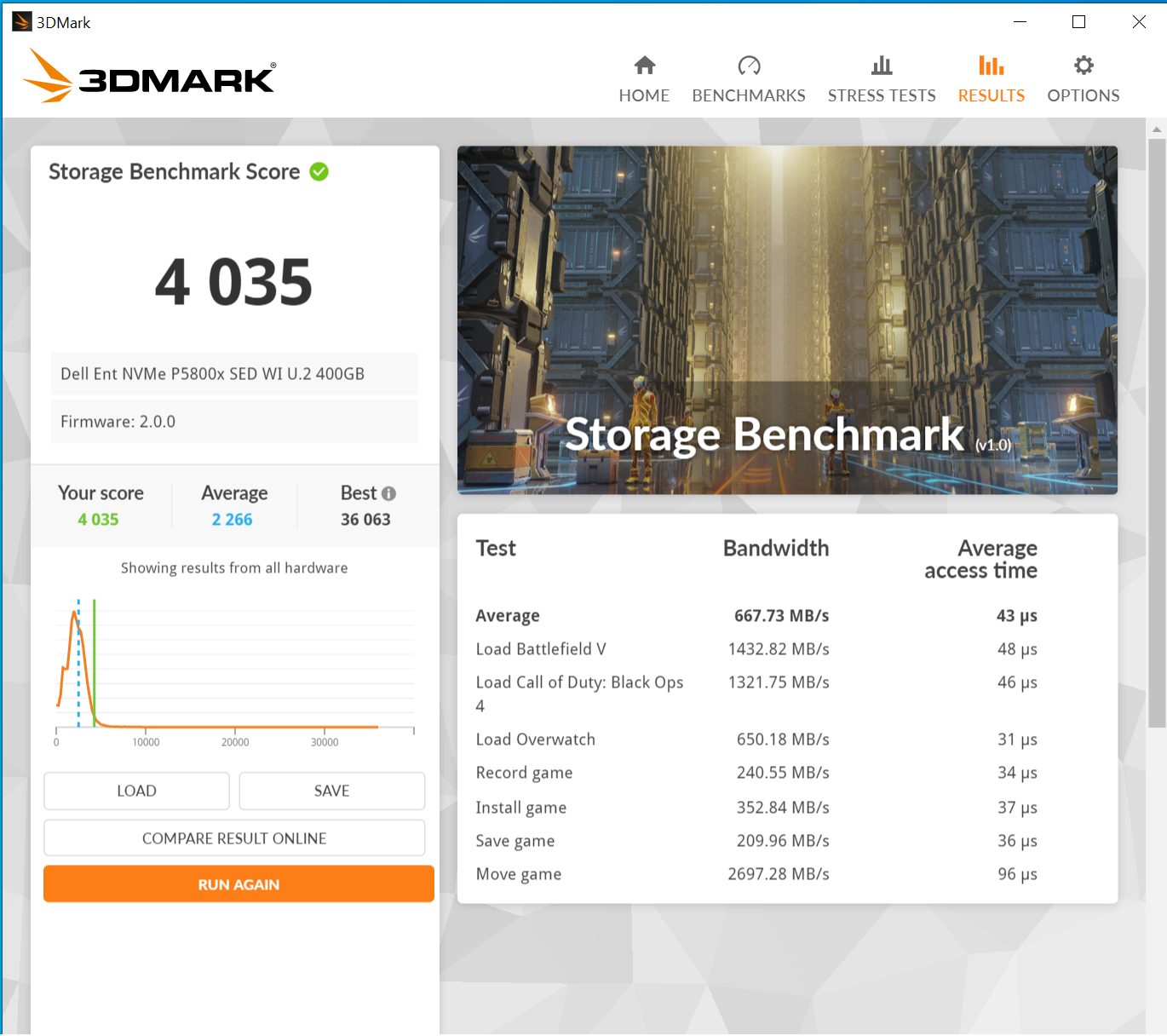Switch to the BENCHMARKS tab
1167x1036 pixels.
point(749,95)
